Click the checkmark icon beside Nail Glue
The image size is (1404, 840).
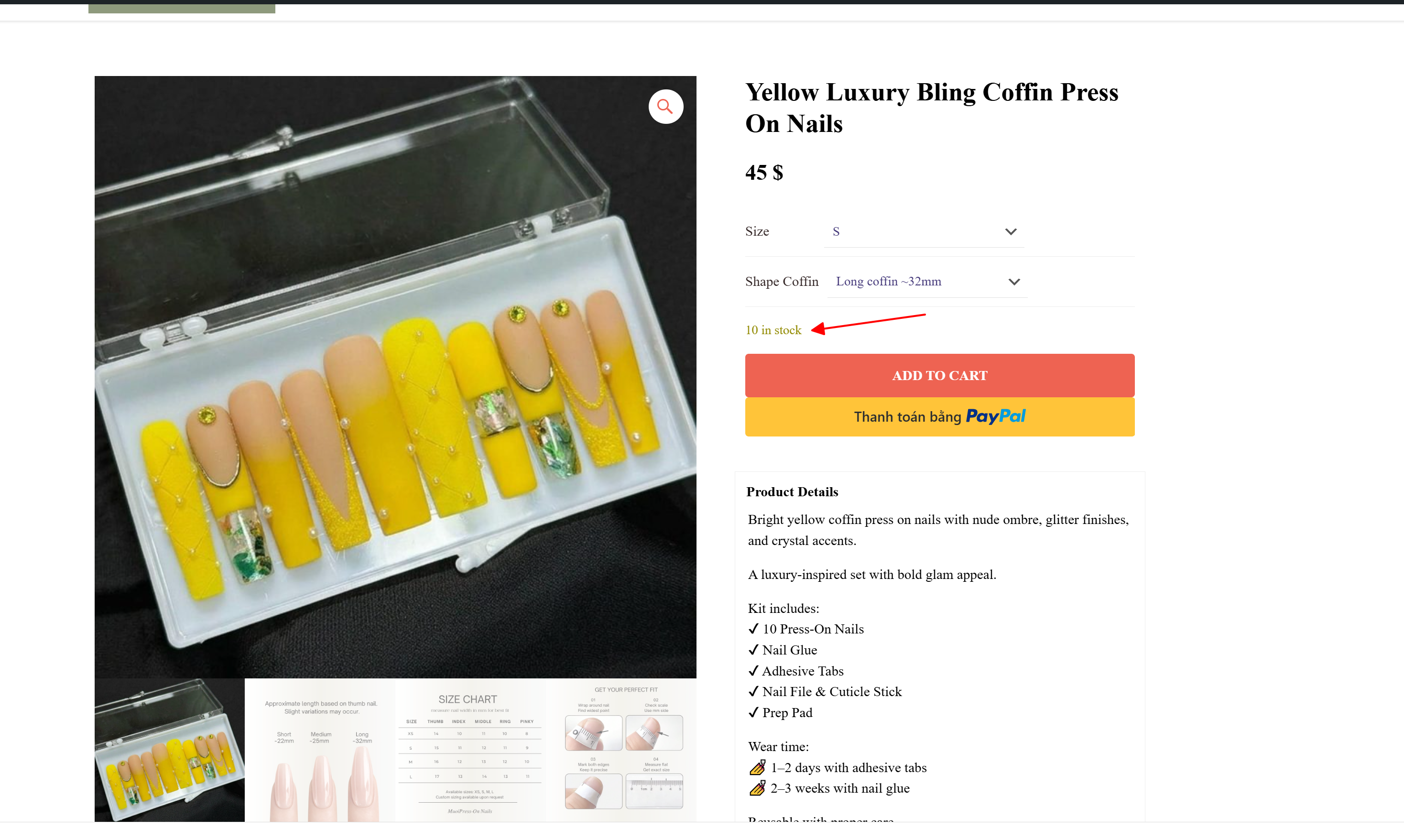tap(753, 650)
